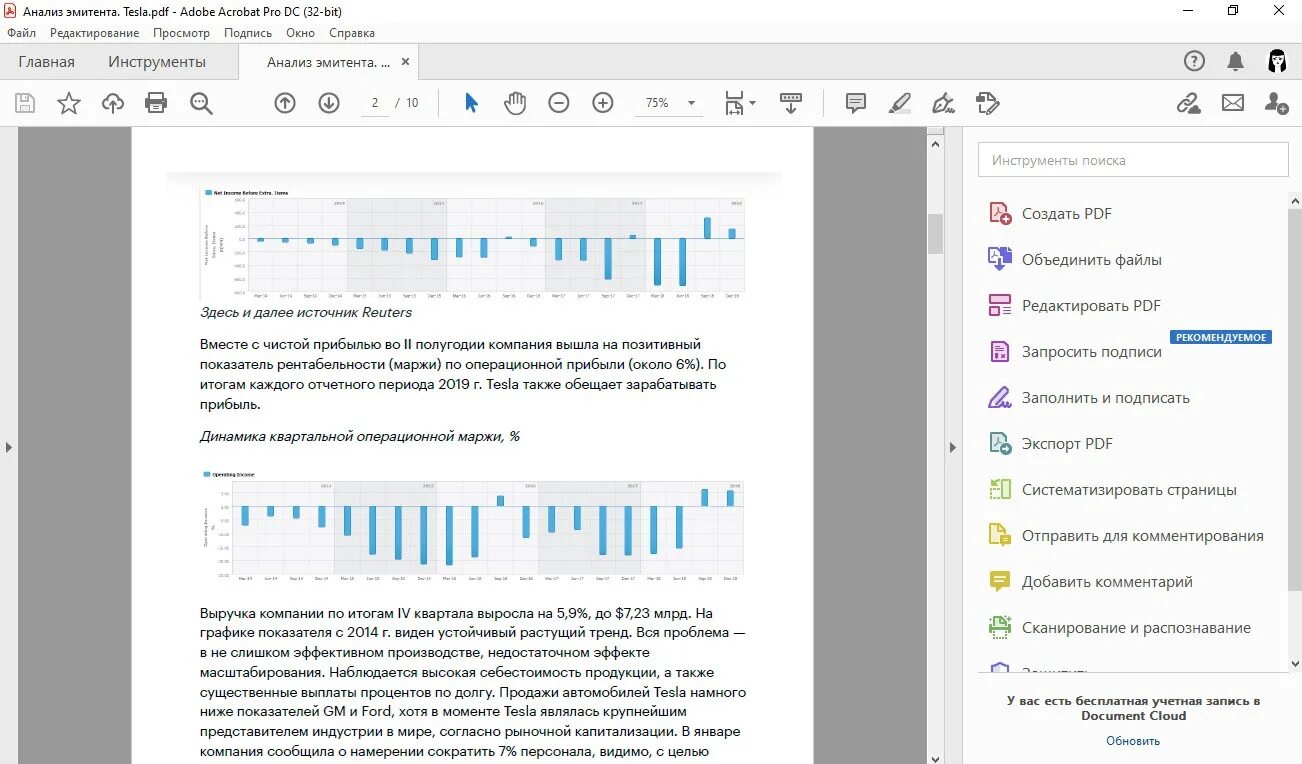Open the Просмотр menu
This screenshot has height=764, width=1302.
point(181,33)
